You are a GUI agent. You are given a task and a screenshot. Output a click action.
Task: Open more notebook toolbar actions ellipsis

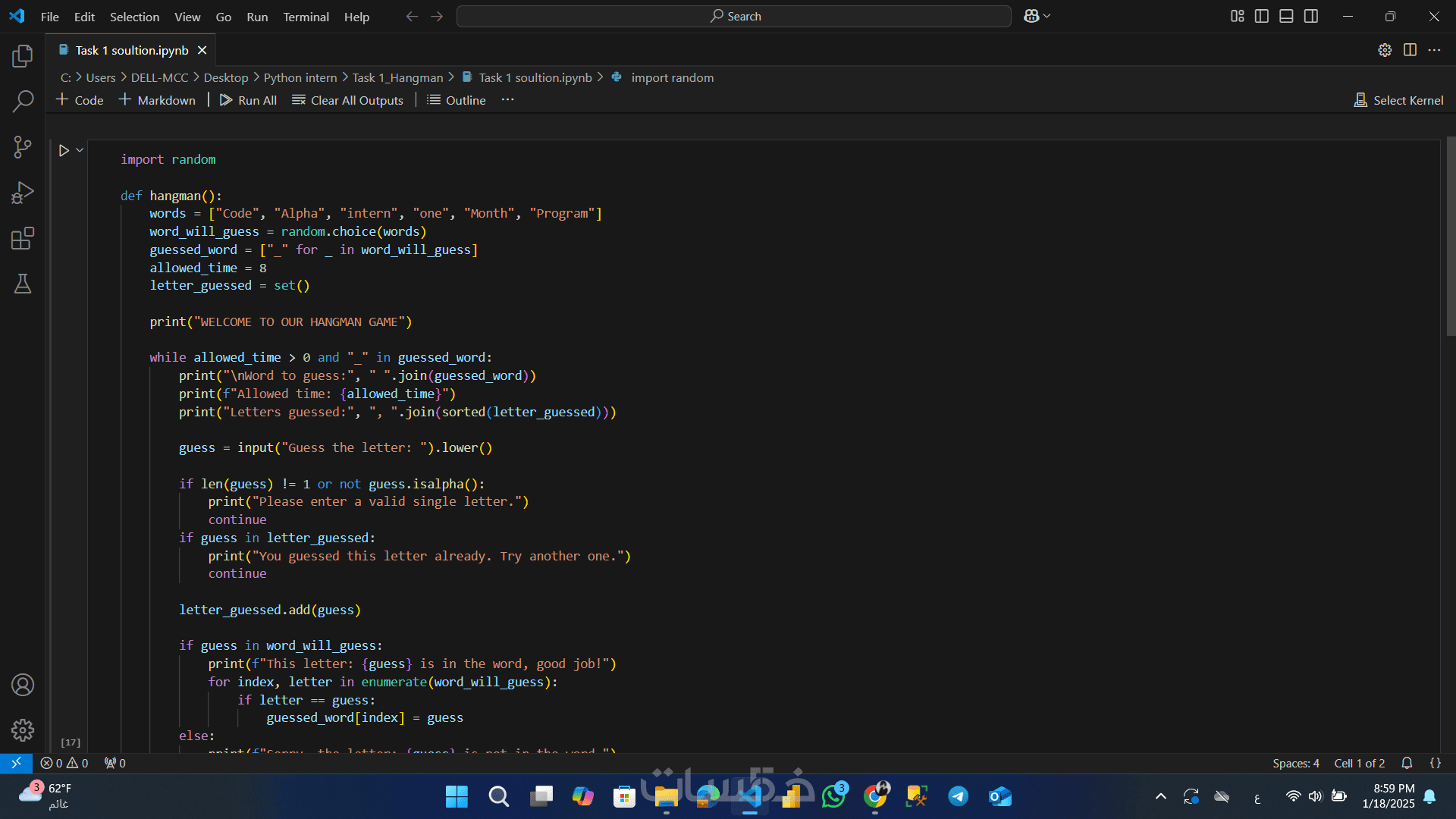[x=507, y=100]
